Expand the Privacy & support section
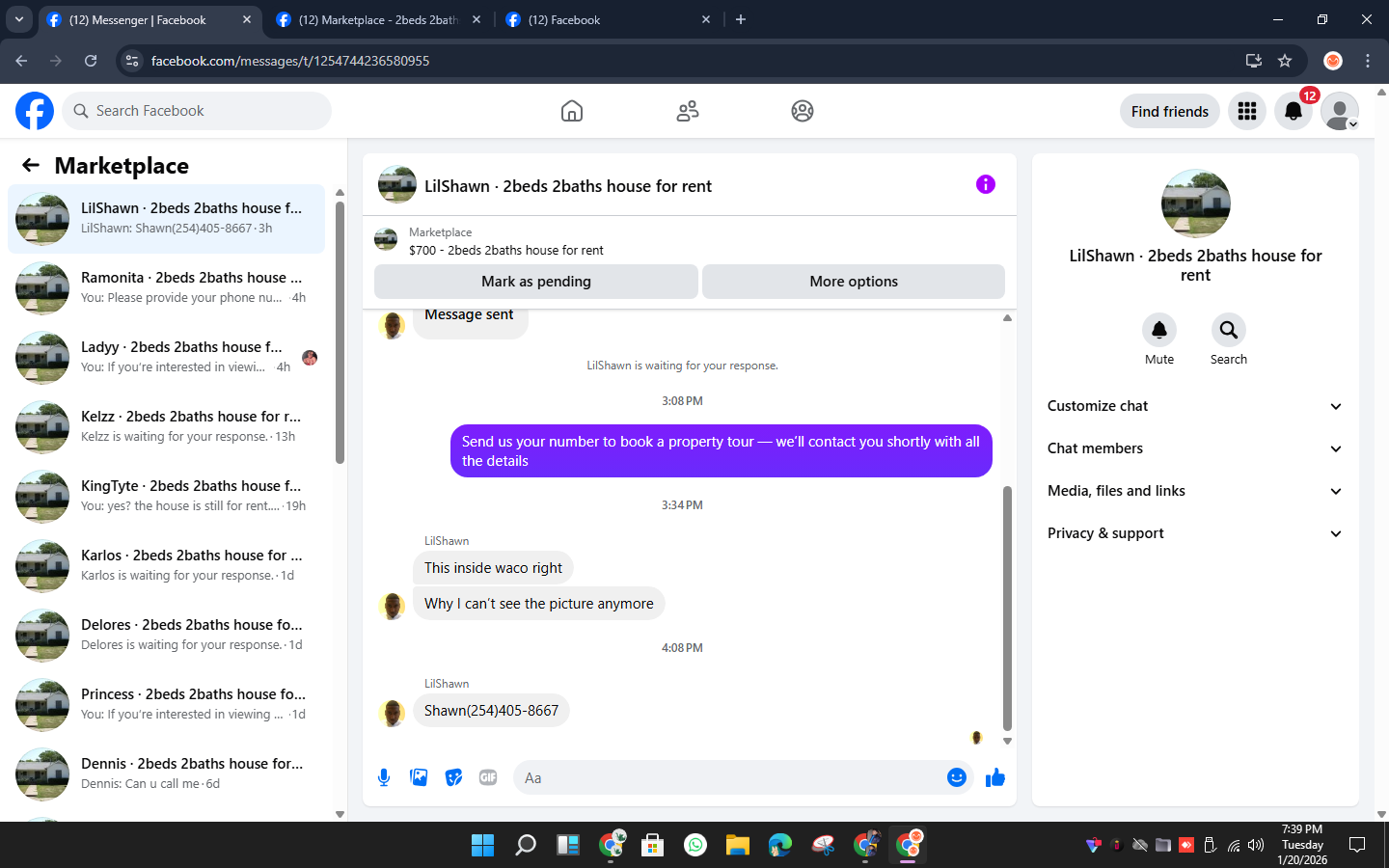1389x868 pixels. 1195,533
